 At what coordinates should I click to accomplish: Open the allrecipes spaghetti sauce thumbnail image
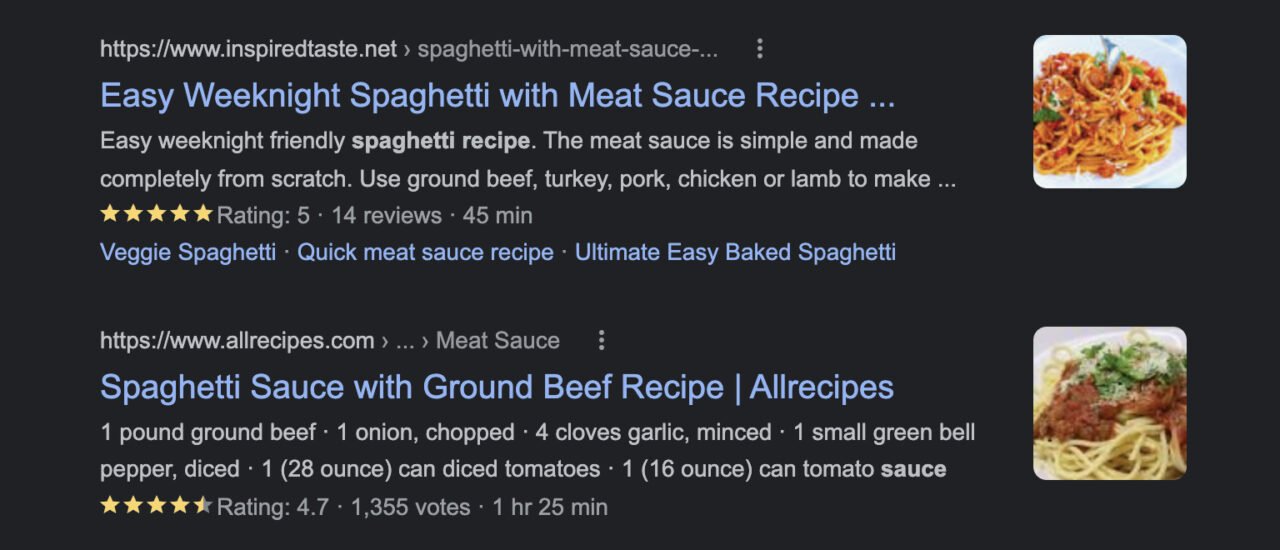pos(1109,403)
